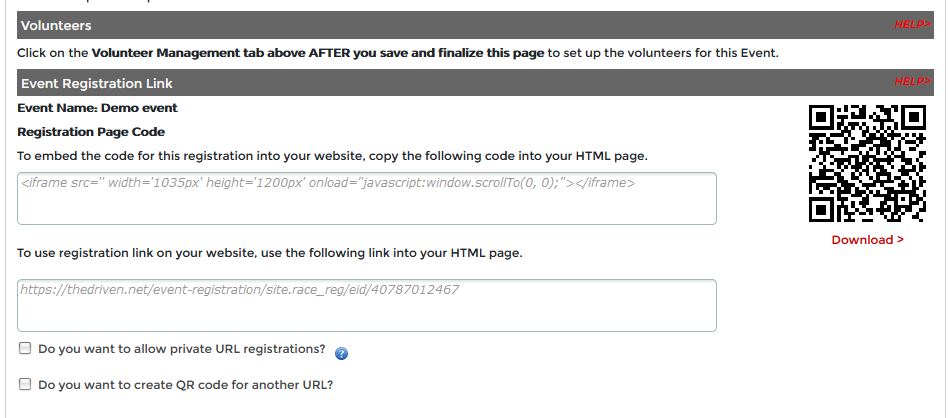The width and height of the screenshot is (948, 418).
Task: Click the bold 'save and finalize this page' text
Action: pos(463,53)
